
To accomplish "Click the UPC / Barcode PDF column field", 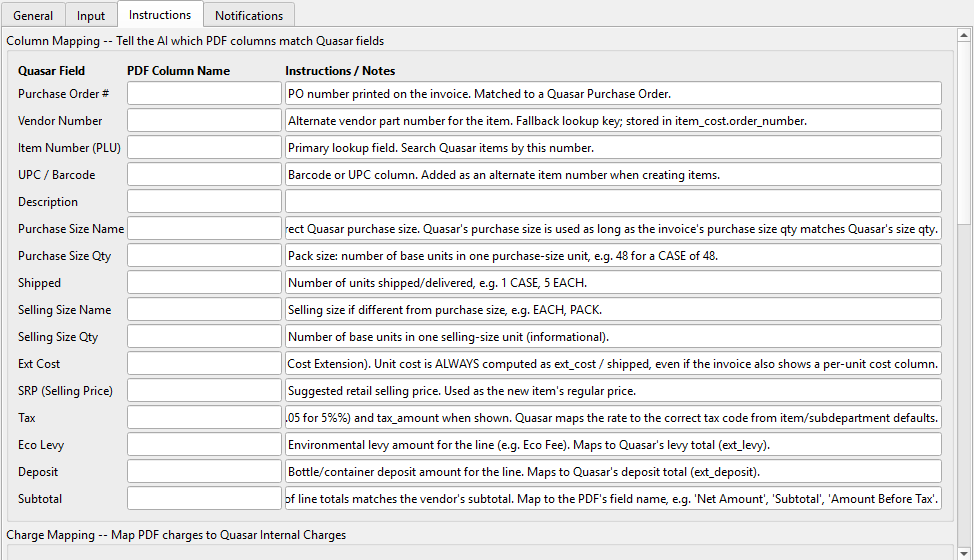I will click(204, 174).
